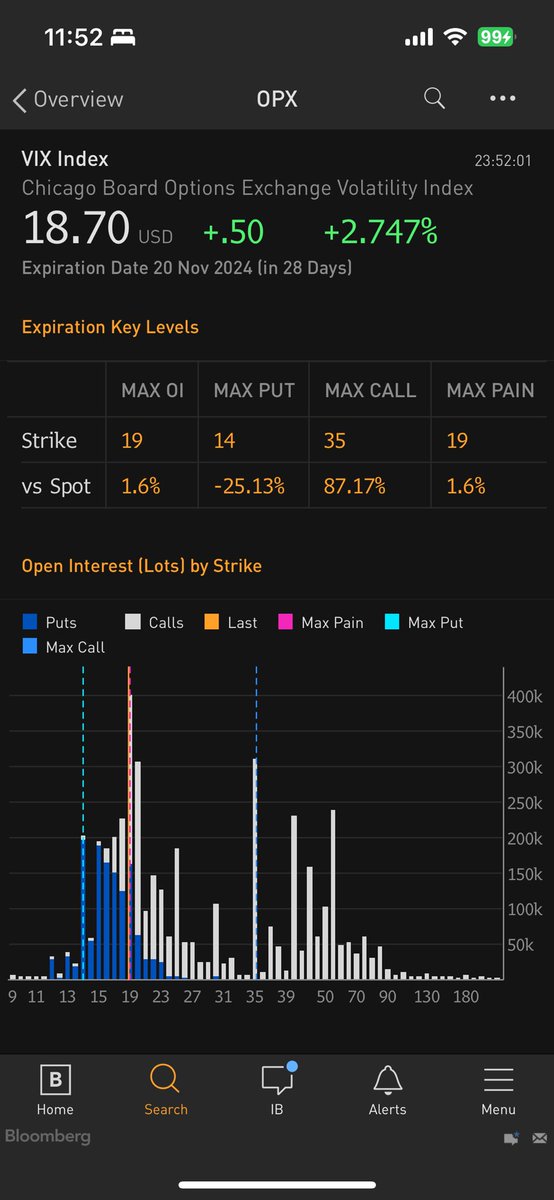Open Home tab in bottom bar
This screenshot has width=554, height=1200.
click(x=55, y=1090)
